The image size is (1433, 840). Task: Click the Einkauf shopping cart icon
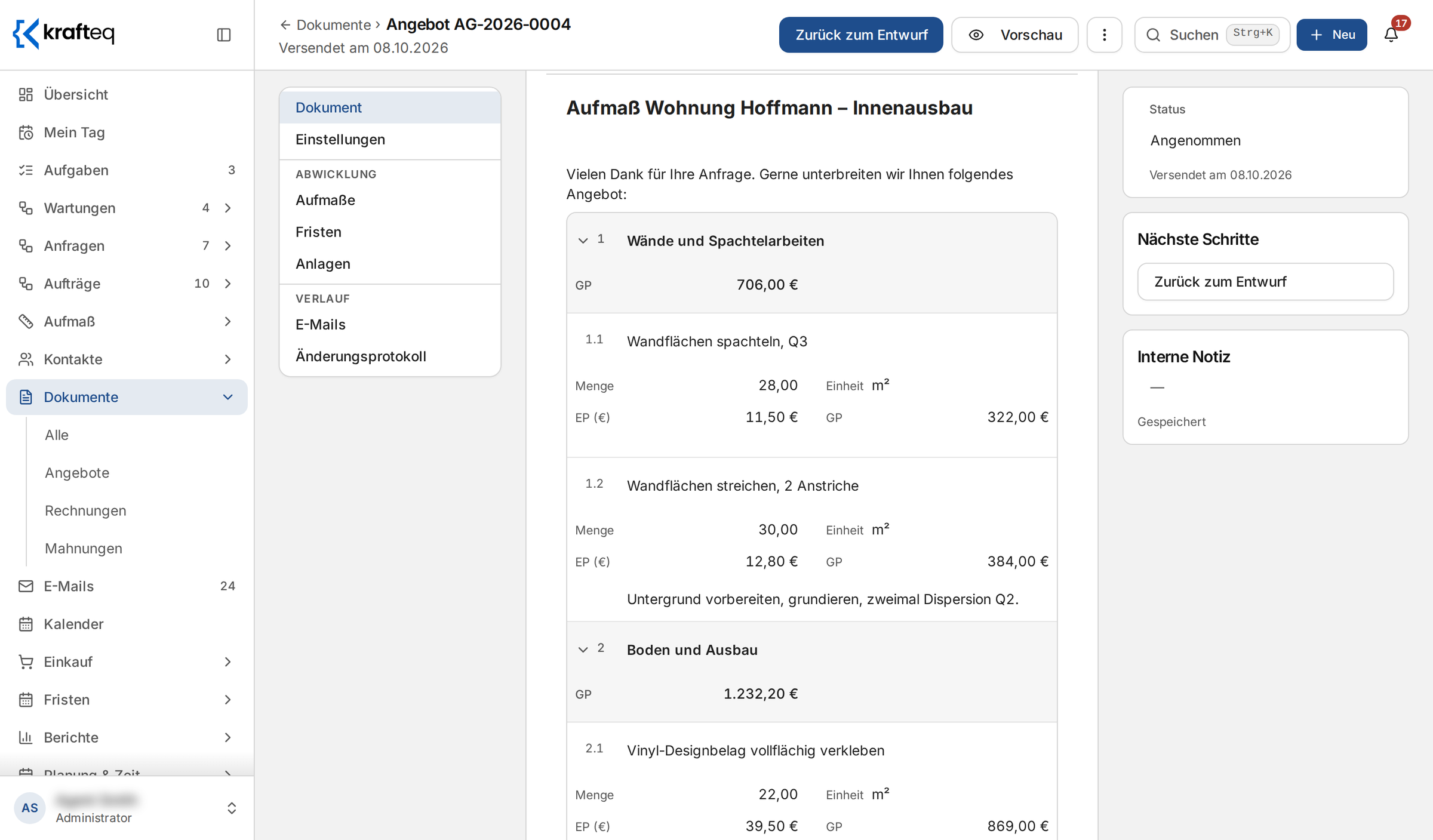pyautogui.click(x=26, y=661)
